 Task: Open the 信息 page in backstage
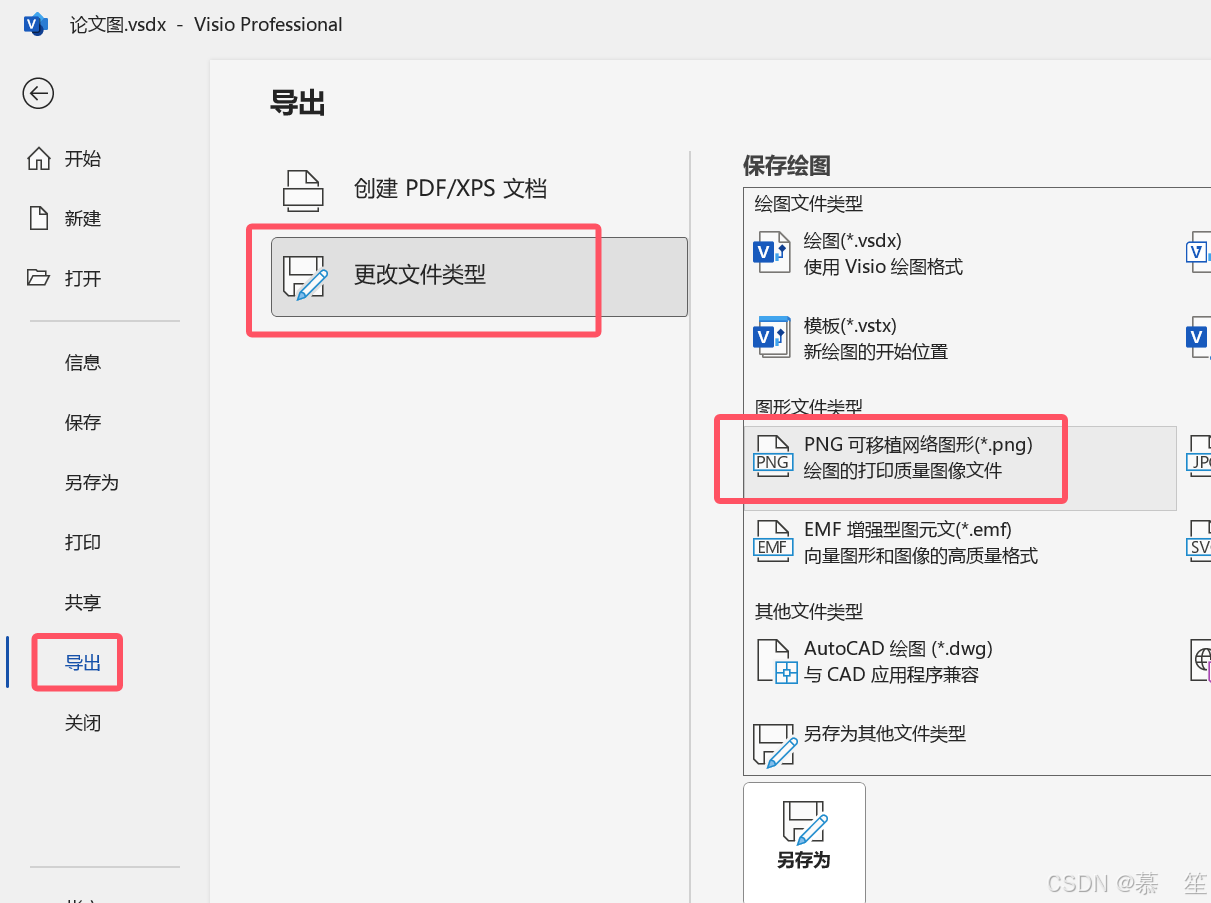click(x=83, y=362)
